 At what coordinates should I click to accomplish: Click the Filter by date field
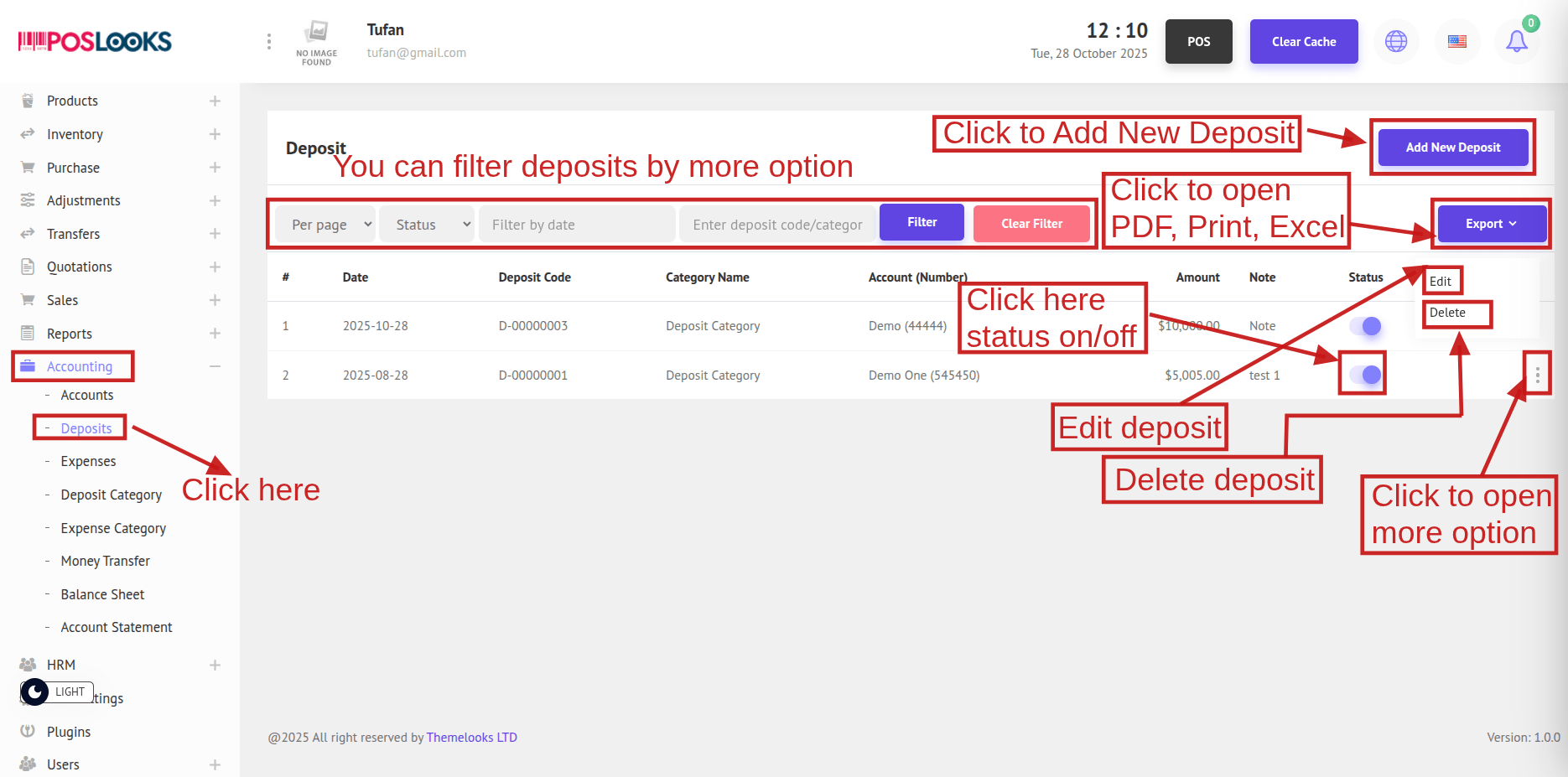(576, 225)
